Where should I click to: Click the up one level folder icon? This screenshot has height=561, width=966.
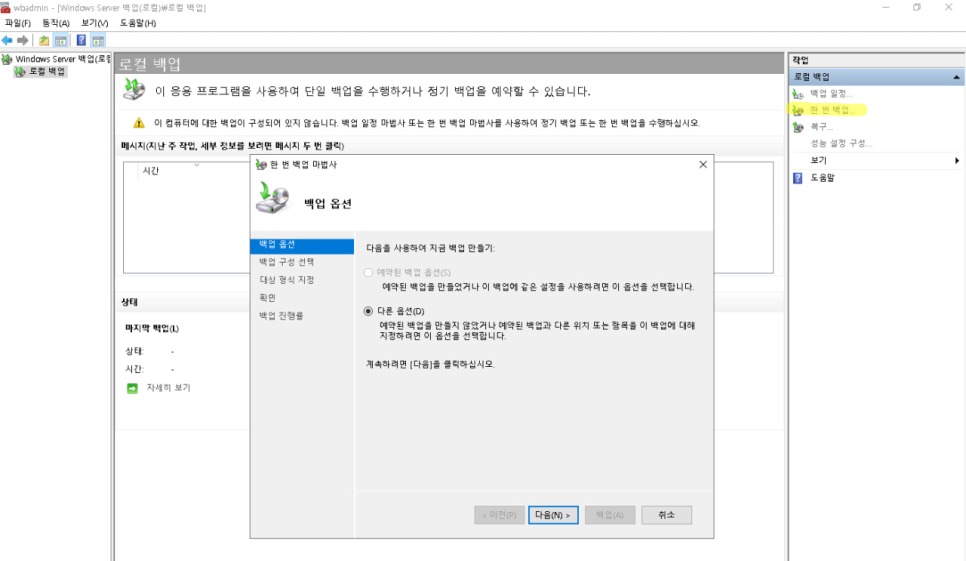click(x=44, y=40)
